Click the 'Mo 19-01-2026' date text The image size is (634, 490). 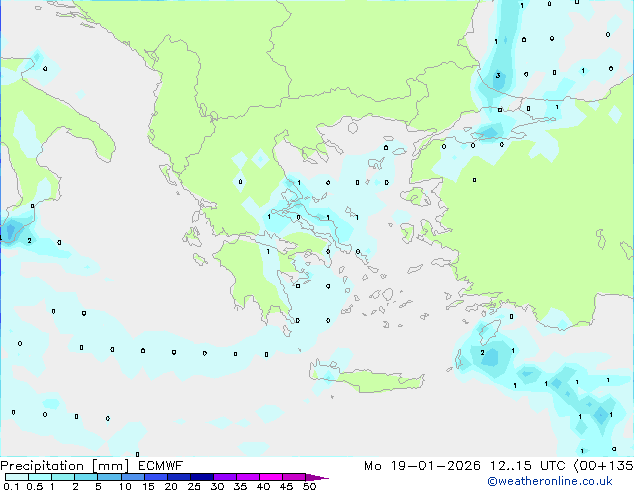[x=422, y=466]
